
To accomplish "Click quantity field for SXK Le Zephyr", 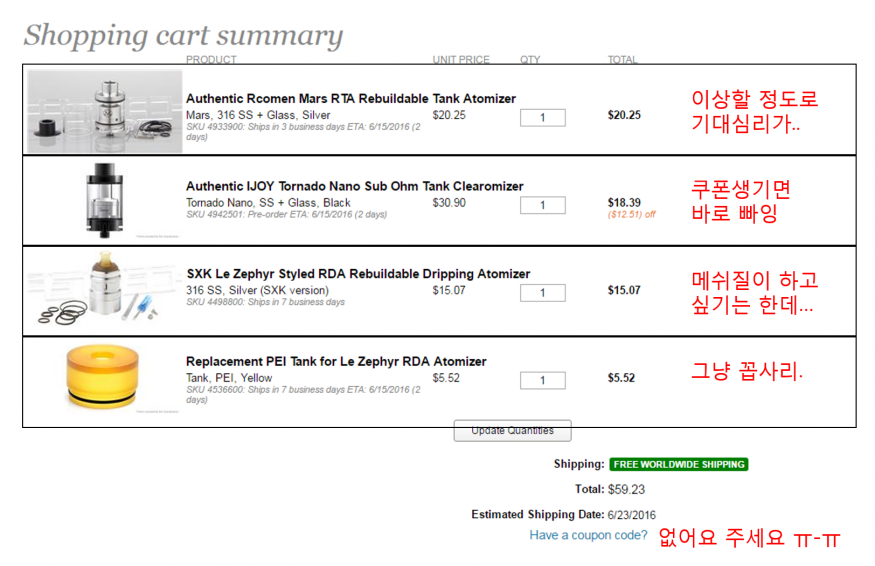I will 542,292.
